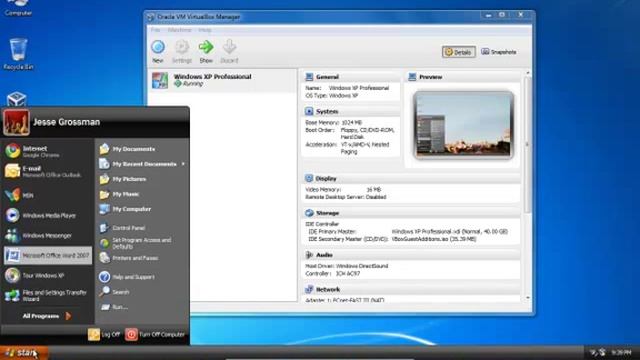
Task: Open Windows Messenger in Start menu
Action: (47, 235)
